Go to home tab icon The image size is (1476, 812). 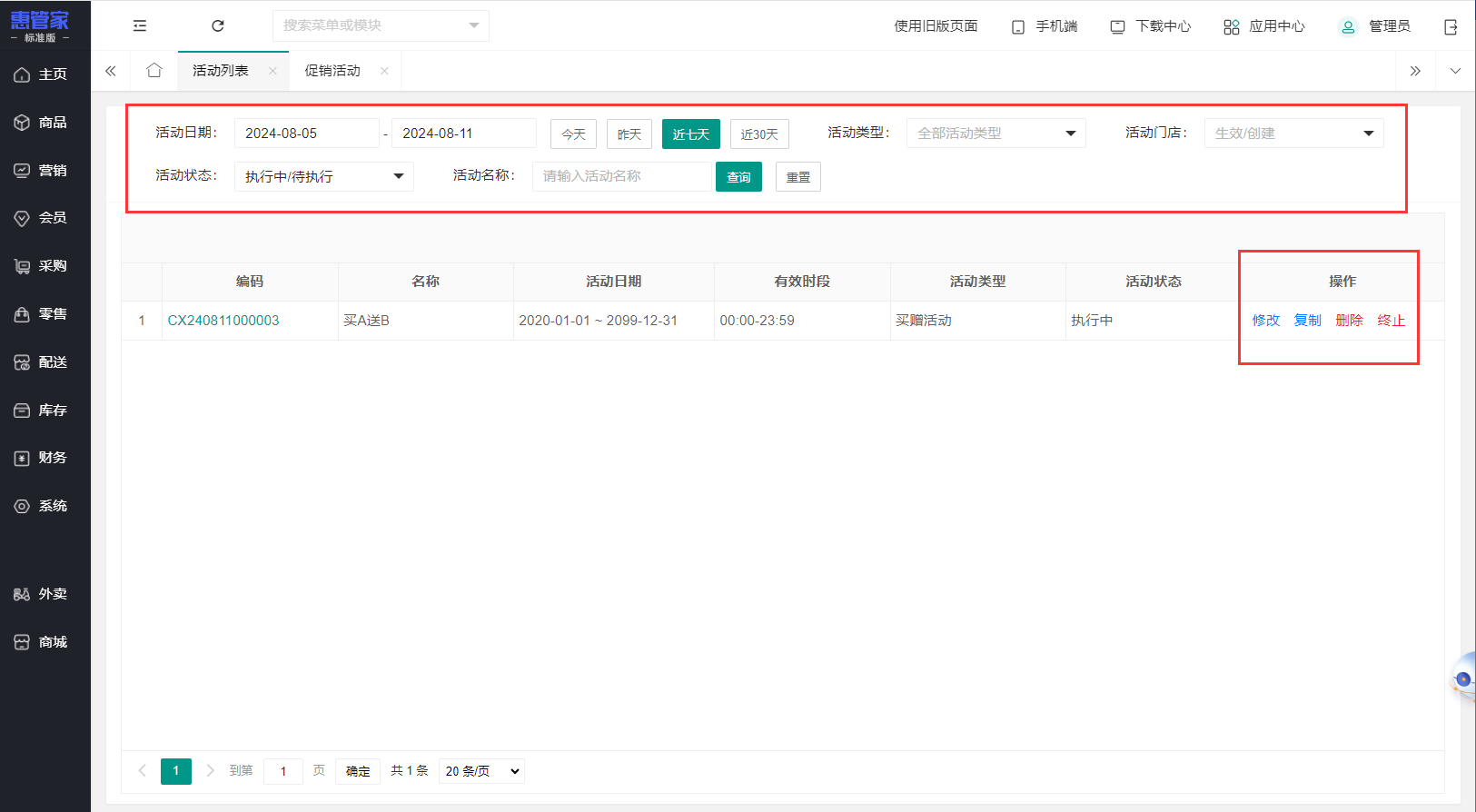click(154, 71)
